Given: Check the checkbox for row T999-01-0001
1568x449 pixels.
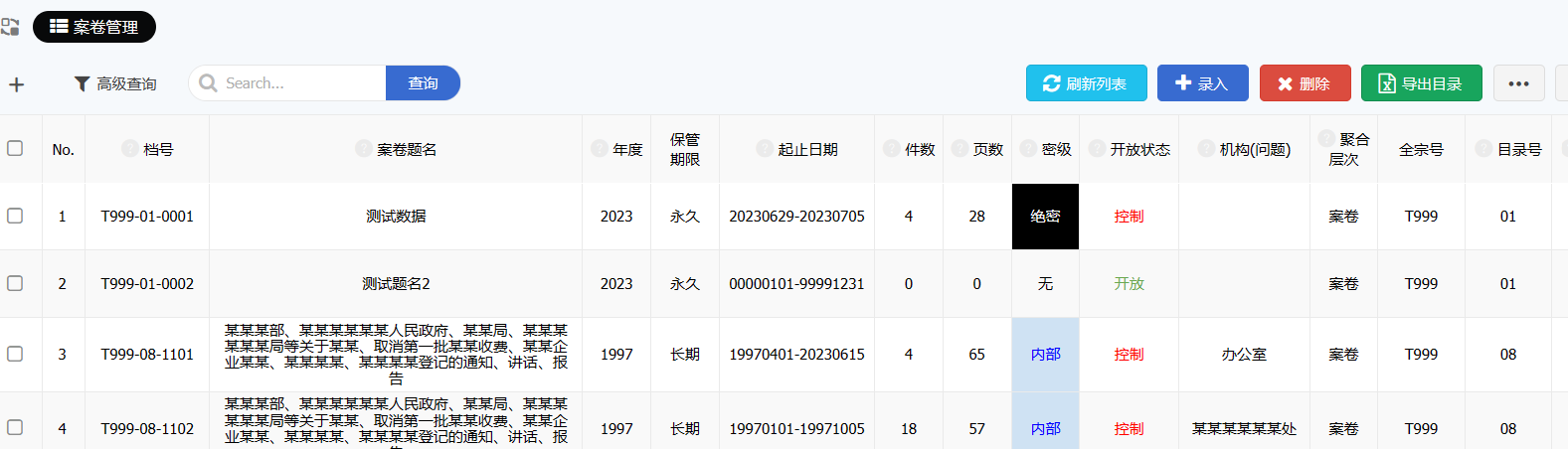Looking at the screenshot, I should [x=15, y=216].
